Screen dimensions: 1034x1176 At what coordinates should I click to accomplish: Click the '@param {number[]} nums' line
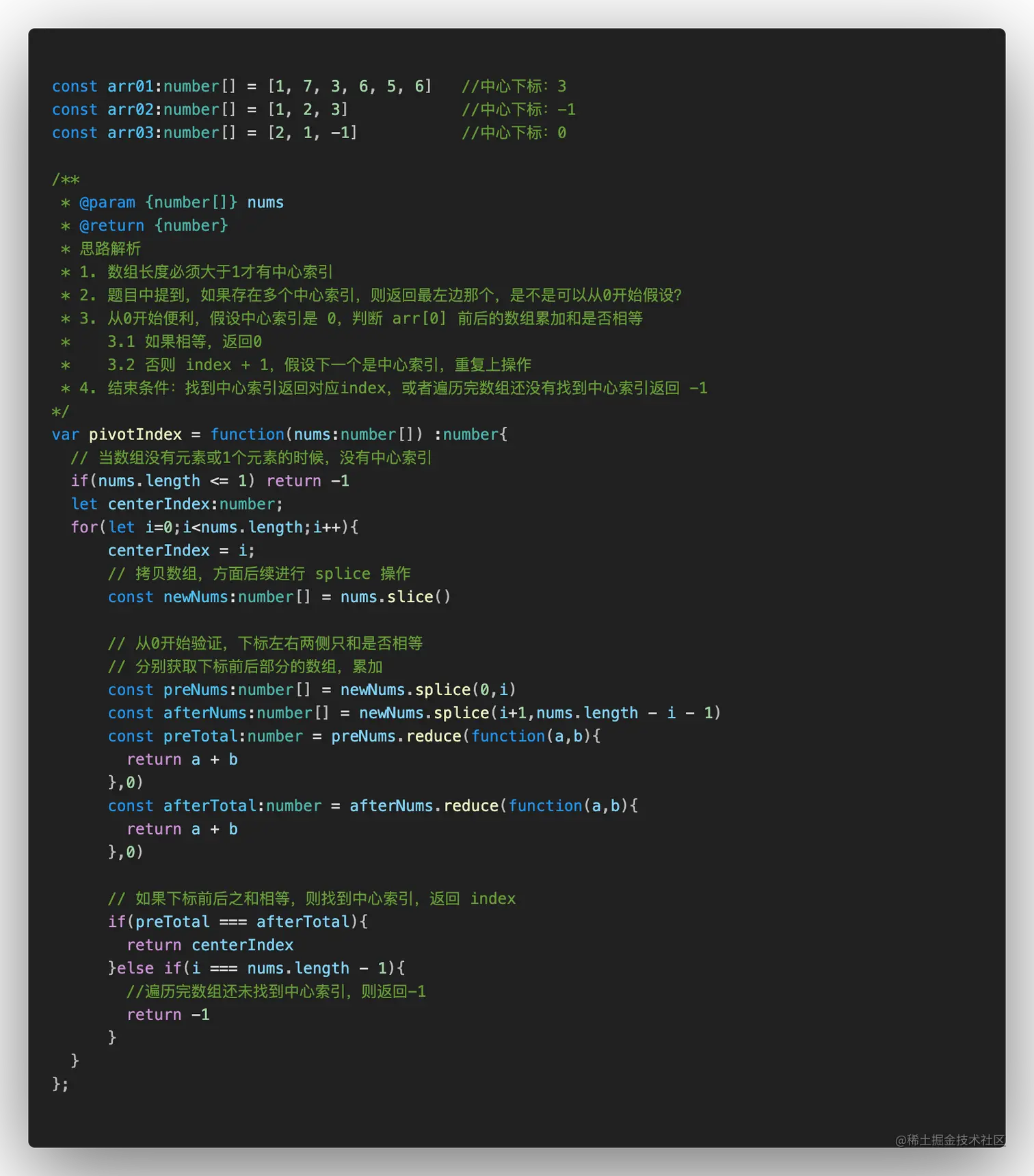[172, 202]
